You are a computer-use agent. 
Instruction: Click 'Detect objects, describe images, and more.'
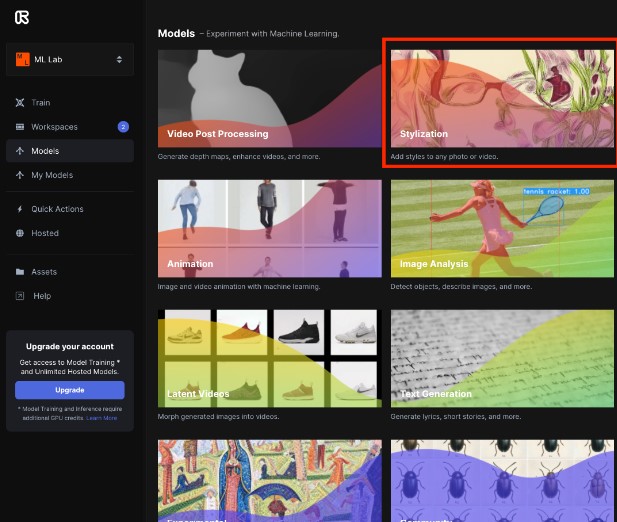(461, 287)
